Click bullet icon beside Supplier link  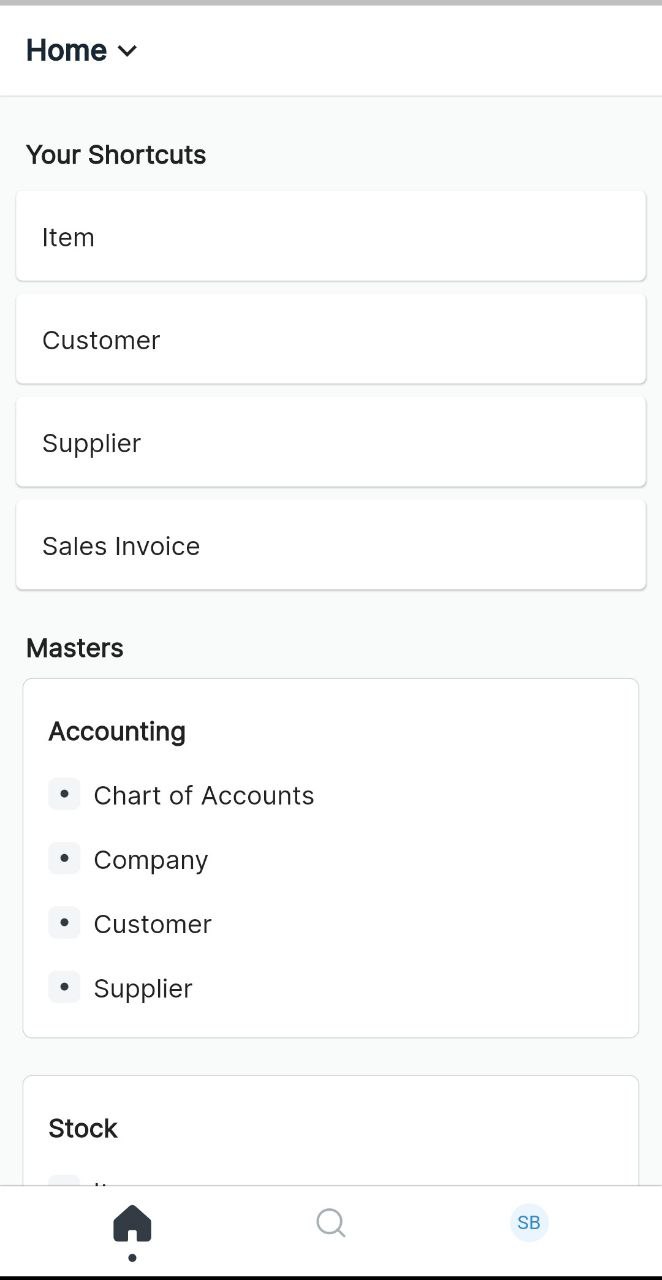(x=64, y=988)
